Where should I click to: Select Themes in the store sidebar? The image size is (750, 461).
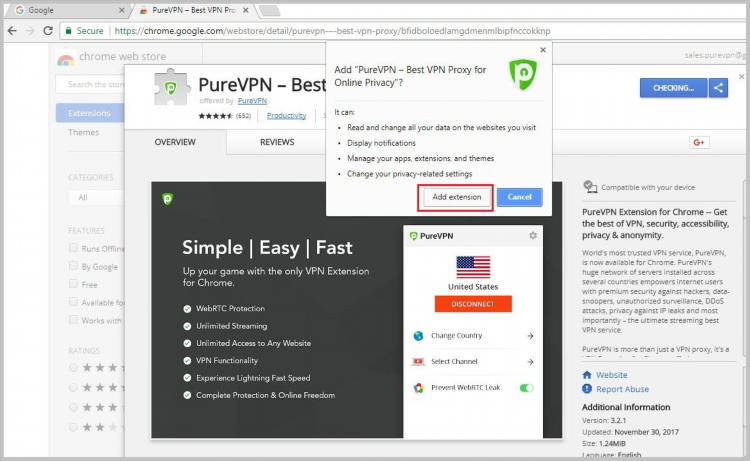[83, 132]
